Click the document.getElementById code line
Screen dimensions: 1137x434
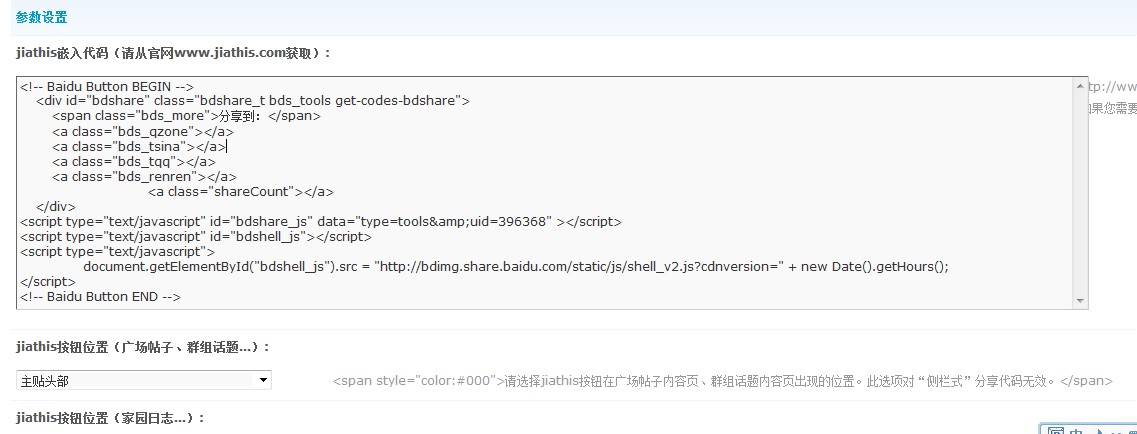[x=516, y=267]
